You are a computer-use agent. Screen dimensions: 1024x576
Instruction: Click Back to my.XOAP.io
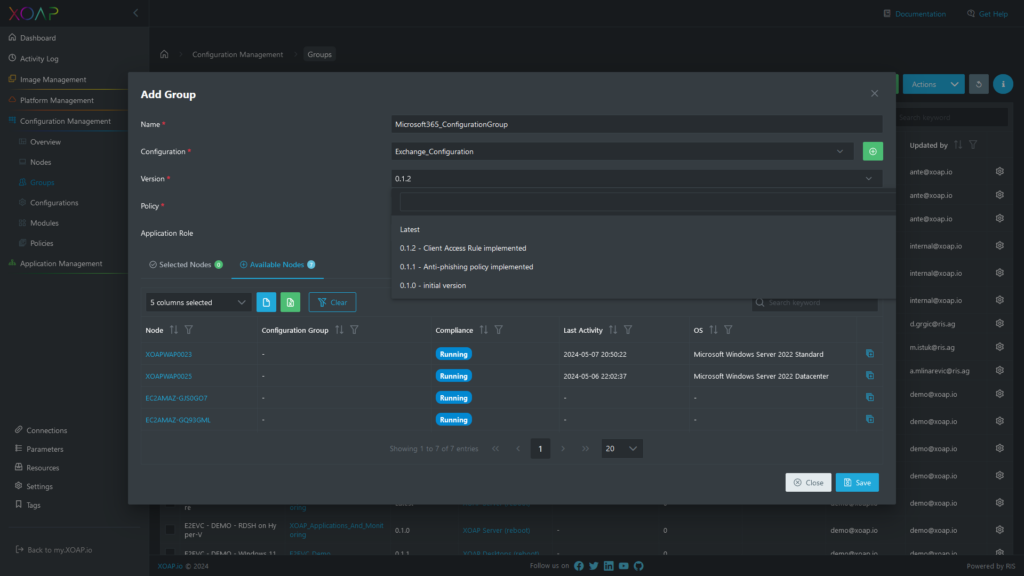[x=59, y=550]
